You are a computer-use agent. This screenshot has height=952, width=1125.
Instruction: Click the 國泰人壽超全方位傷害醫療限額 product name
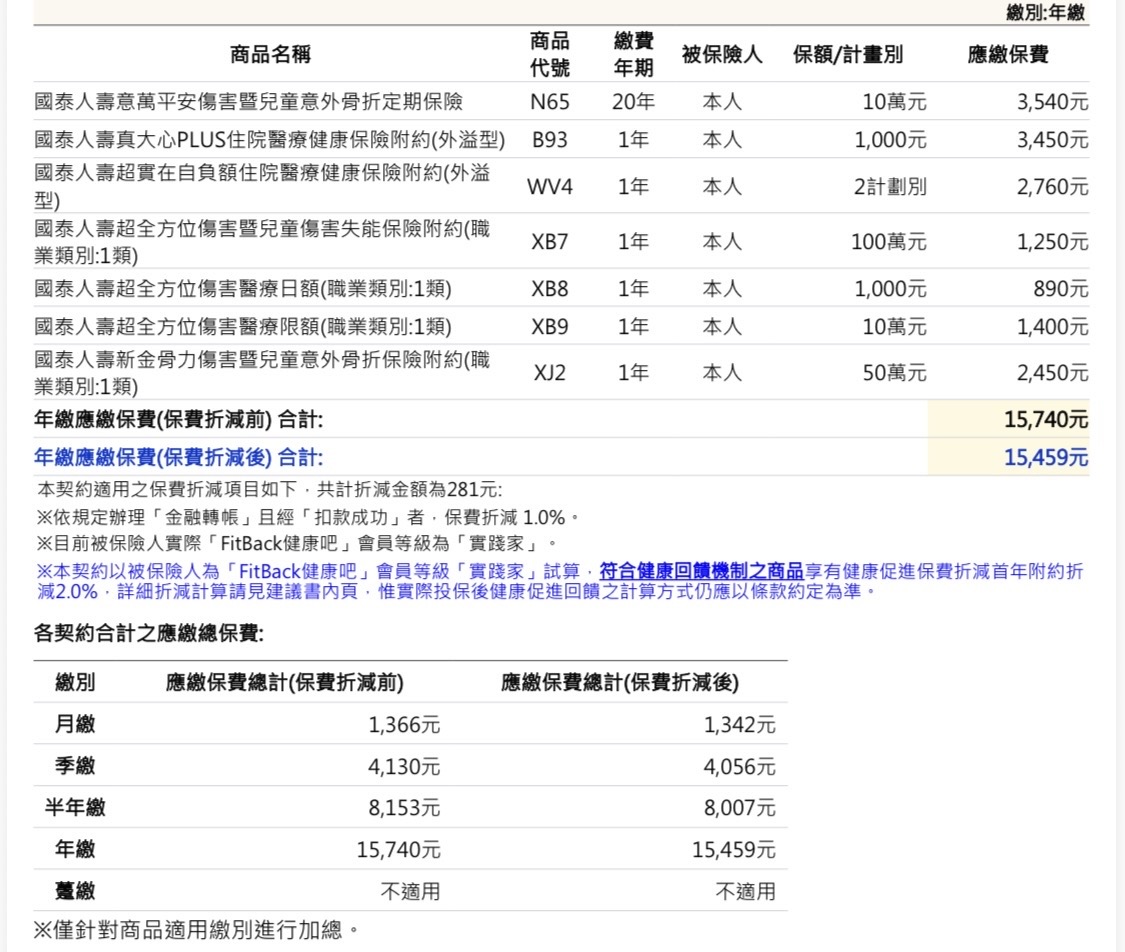tap(242, 327)
